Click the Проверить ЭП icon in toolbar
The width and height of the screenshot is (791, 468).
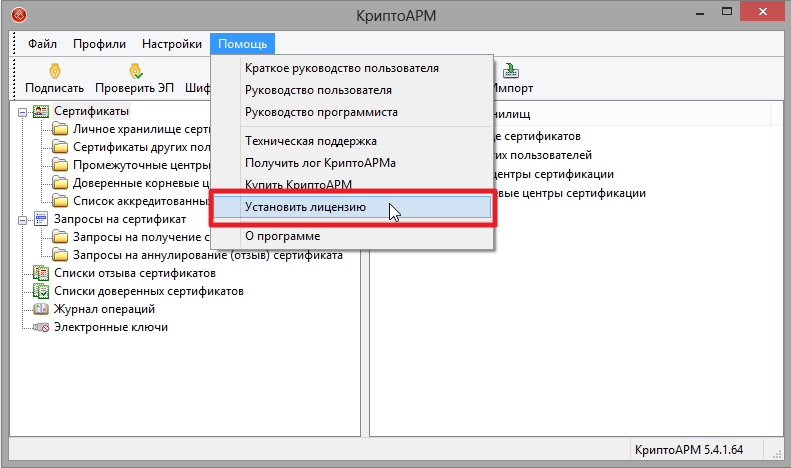tap(136, 71)
